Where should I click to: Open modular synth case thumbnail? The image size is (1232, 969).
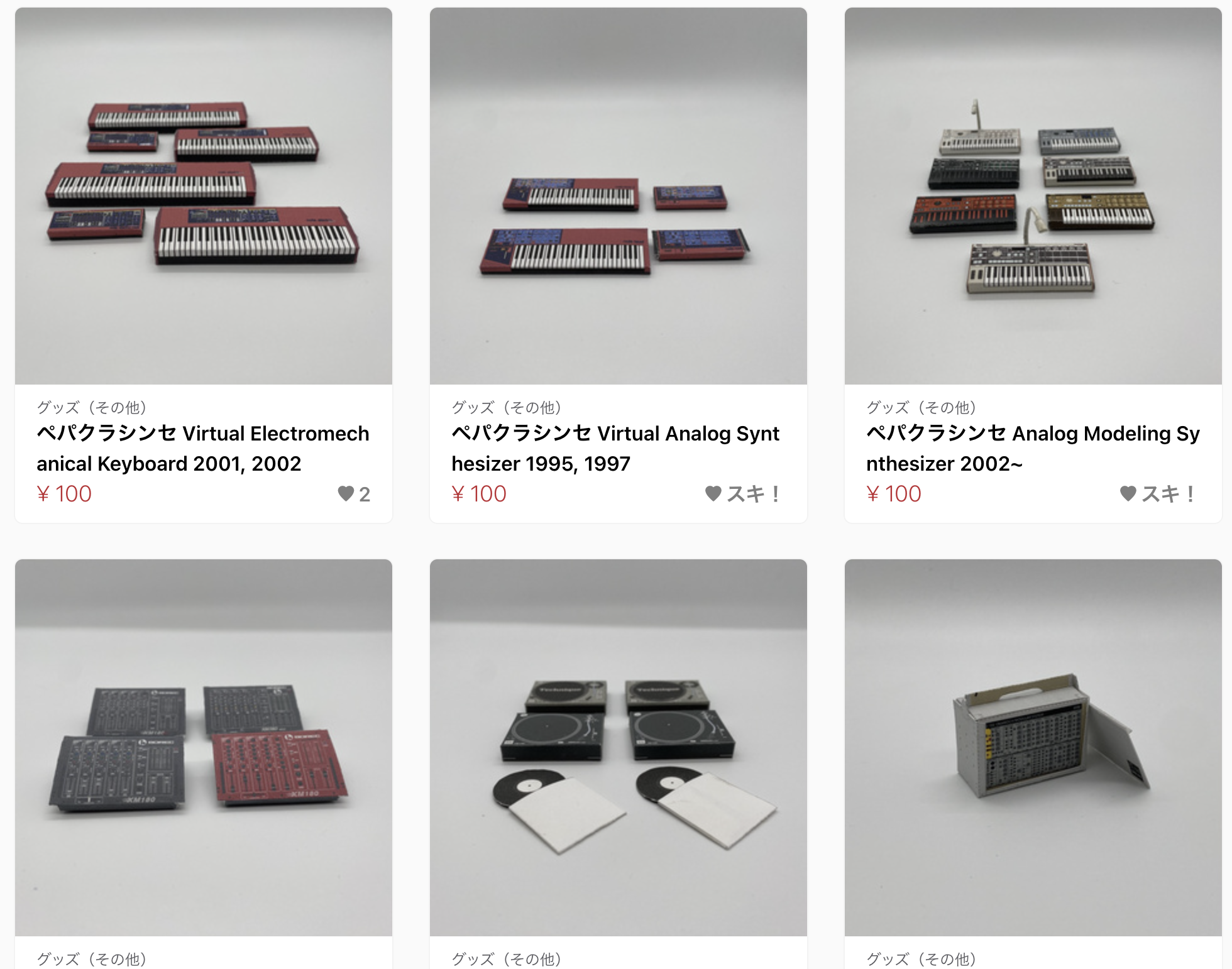point(1033,747)
